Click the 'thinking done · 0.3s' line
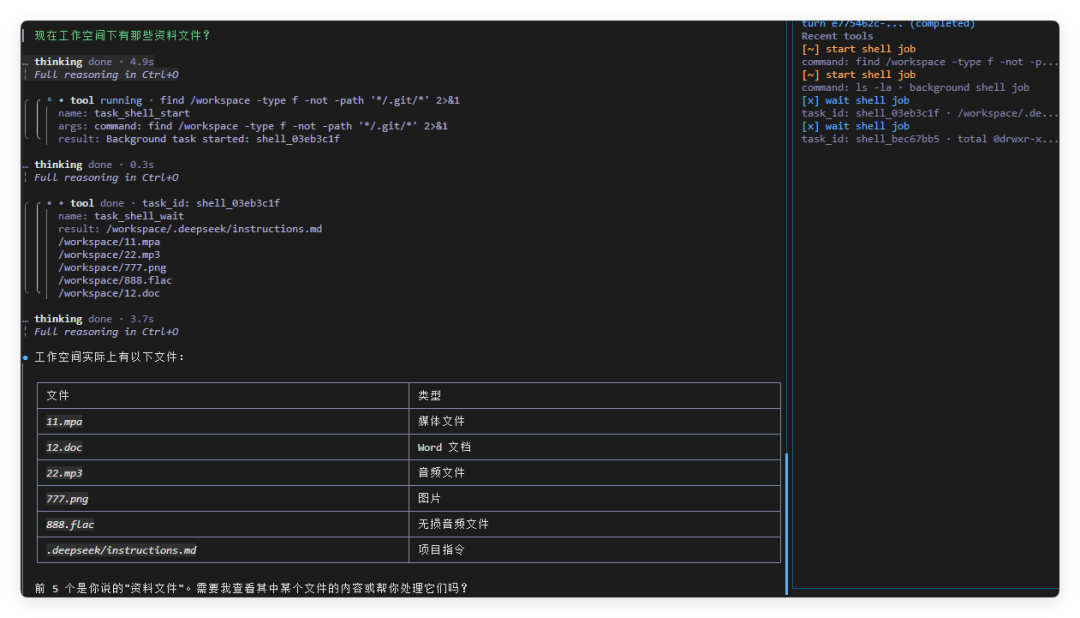This screenshot has width=1080, height=618. click(94, 165)
